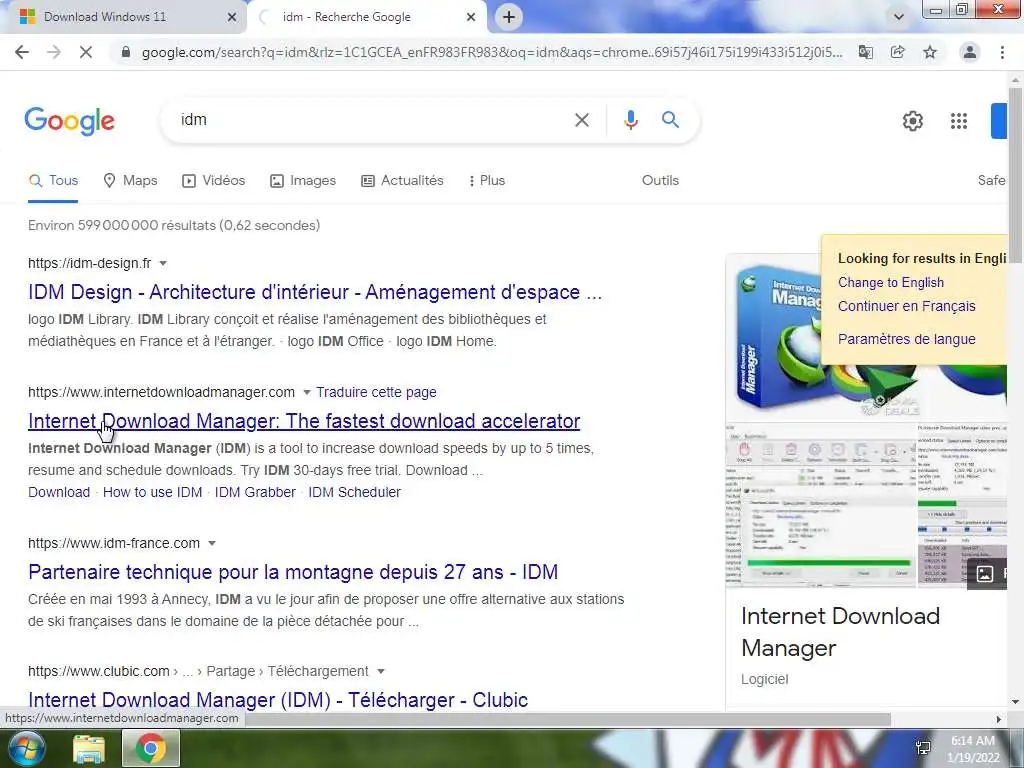
Task: Stop loading the page
Action: pos(86,52)
